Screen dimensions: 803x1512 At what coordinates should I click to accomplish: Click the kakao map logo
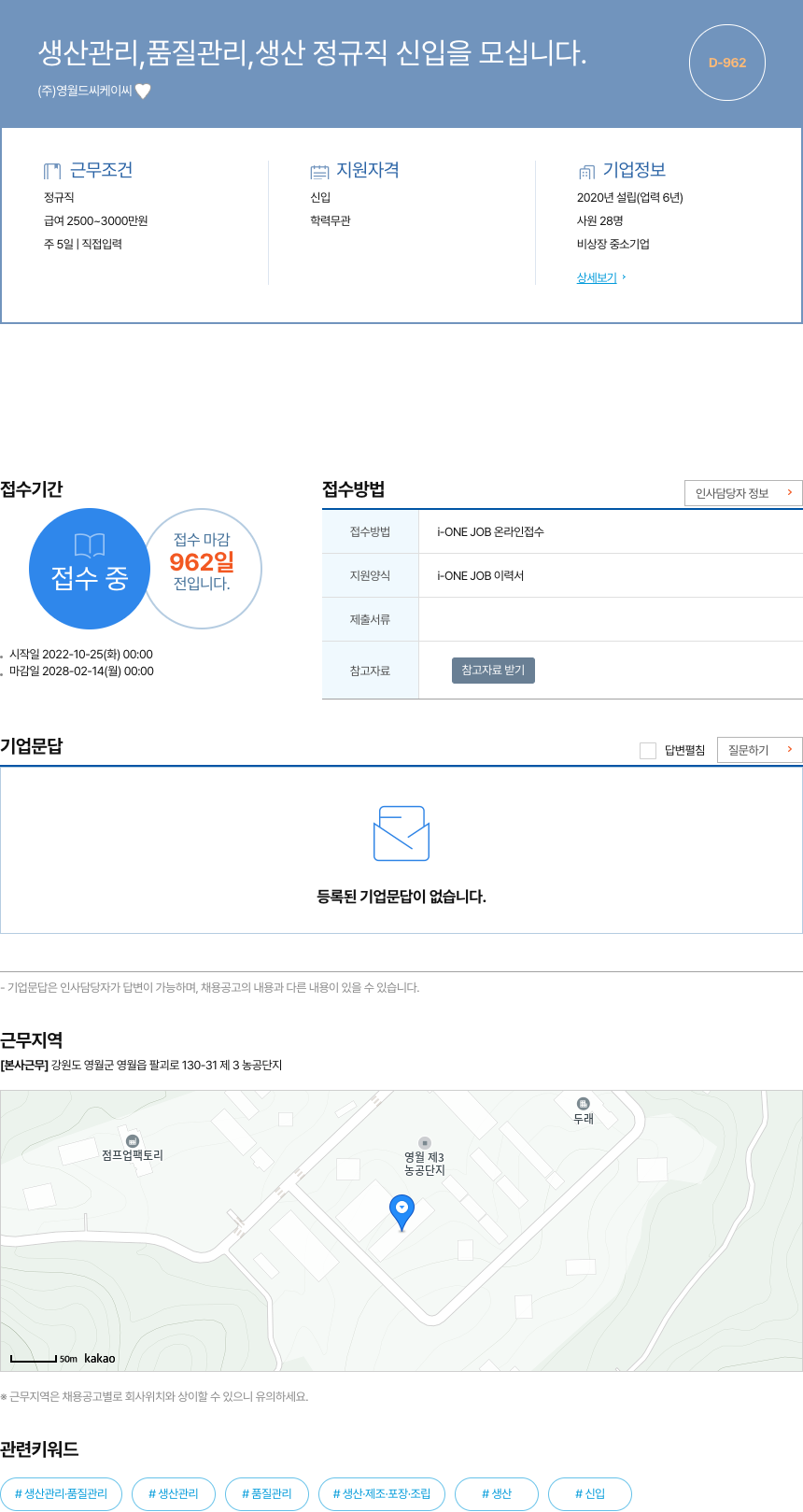tap(100, 1359)
